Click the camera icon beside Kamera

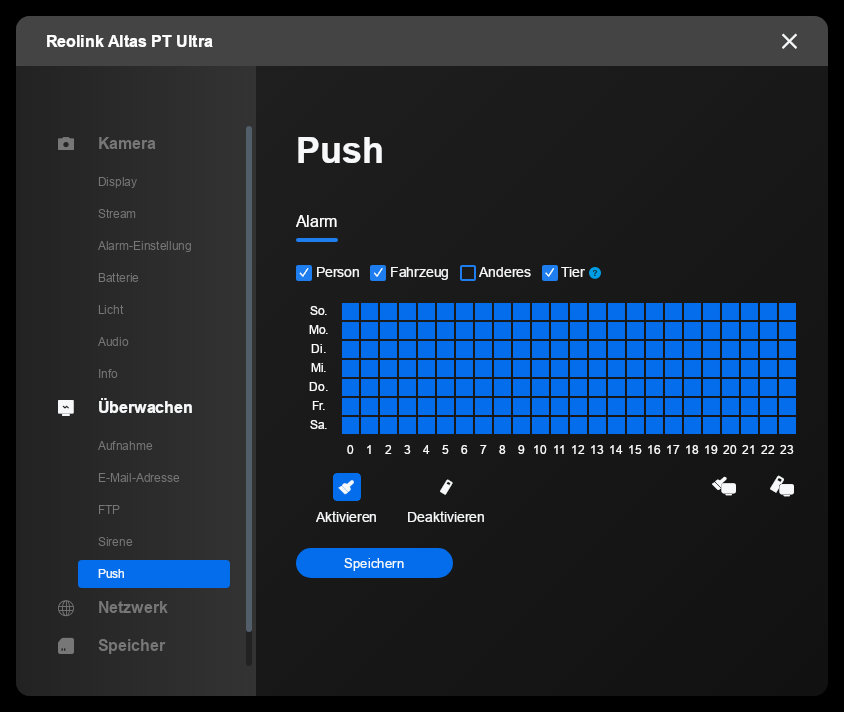[x=66, y=144]
